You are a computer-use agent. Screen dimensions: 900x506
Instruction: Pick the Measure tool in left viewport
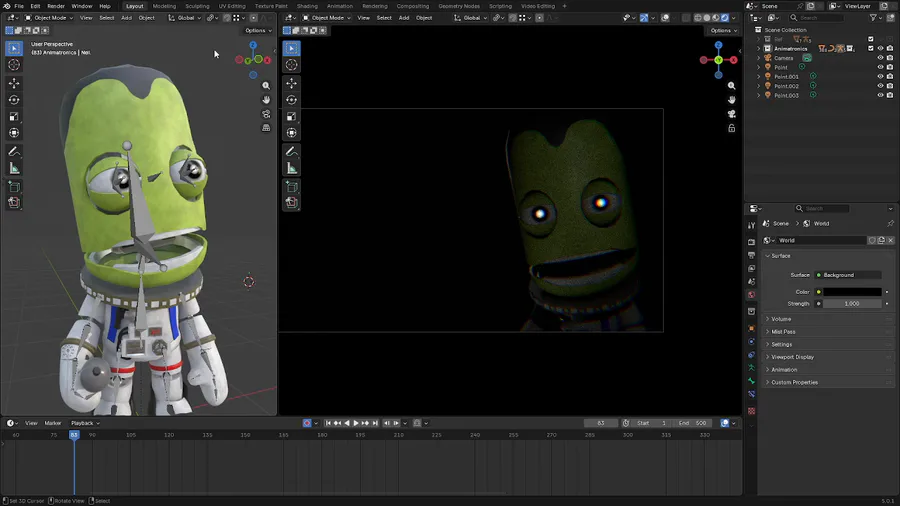click(14, 168)
